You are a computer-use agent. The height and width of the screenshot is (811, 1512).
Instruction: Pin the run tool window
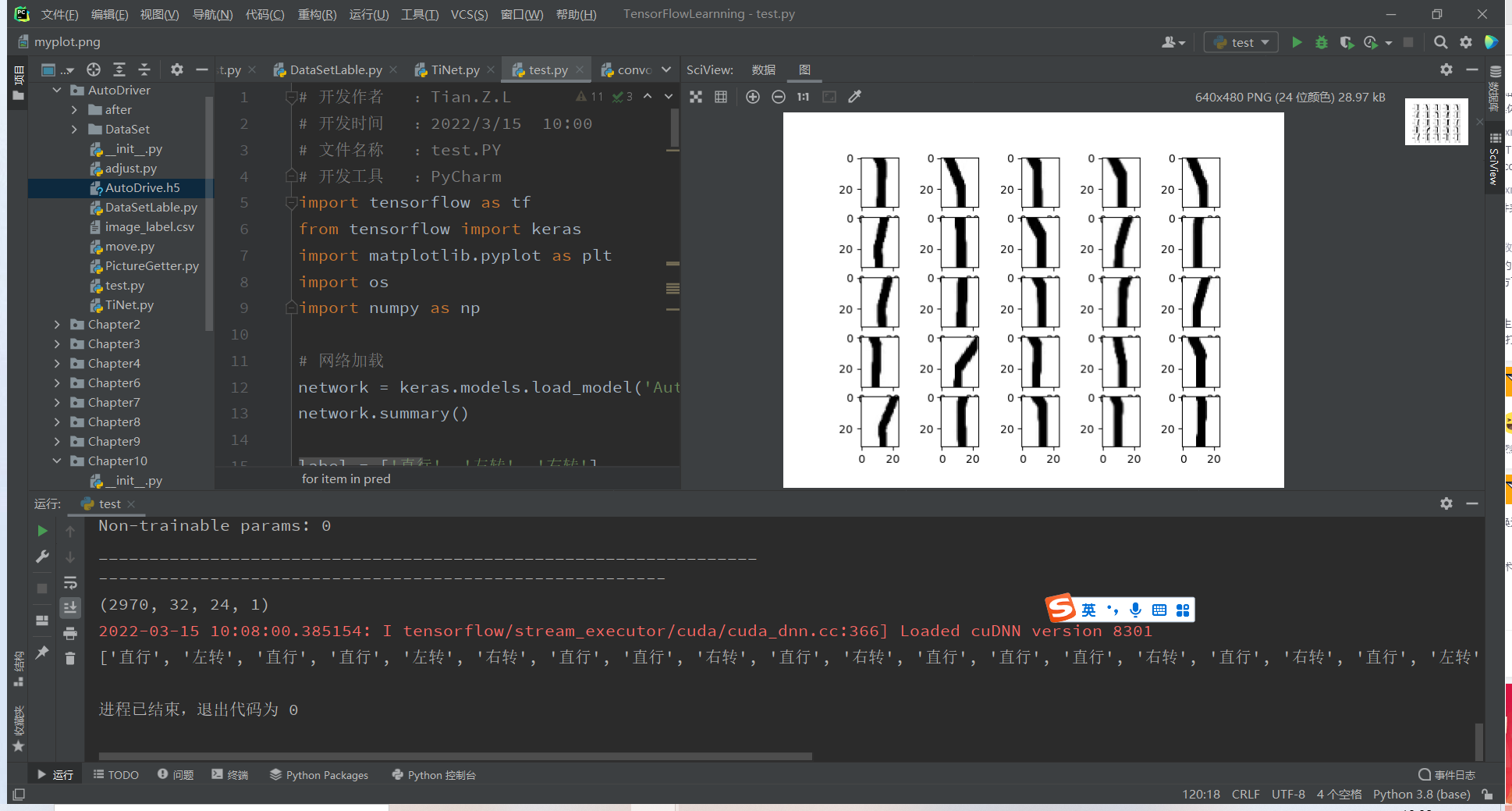[42, 652]
